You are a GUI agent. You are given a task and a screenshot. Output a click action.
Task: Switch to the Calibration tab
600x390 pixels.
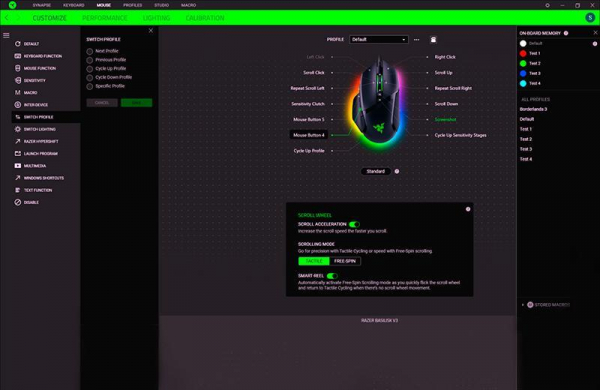click(205, 18)
